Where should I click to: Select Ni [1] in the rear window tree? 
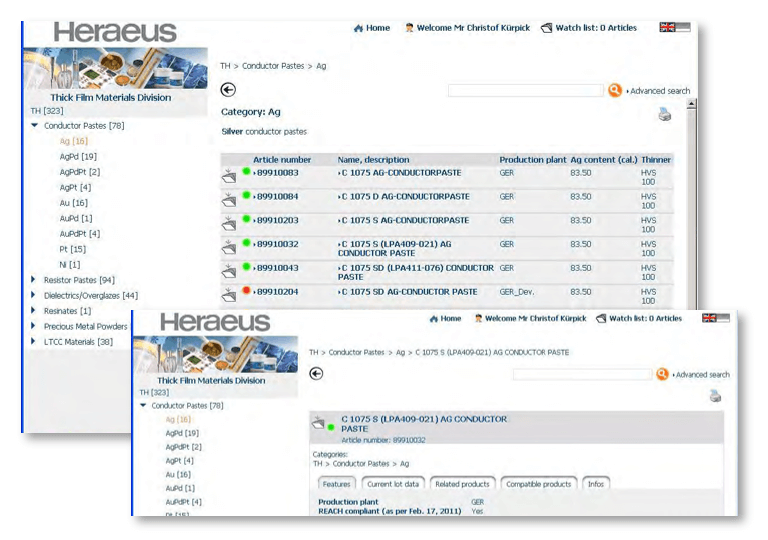coord(70,265)
